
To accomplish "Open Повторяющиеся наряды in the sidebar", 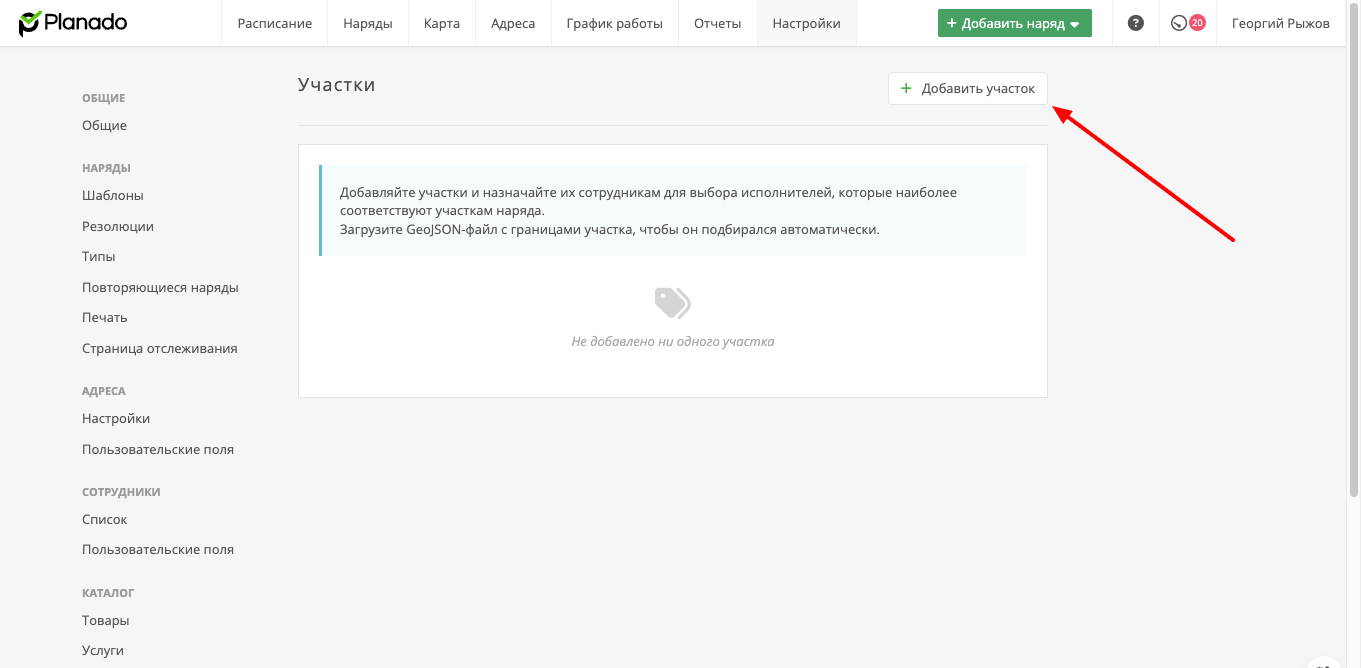I will click(160, 288).
